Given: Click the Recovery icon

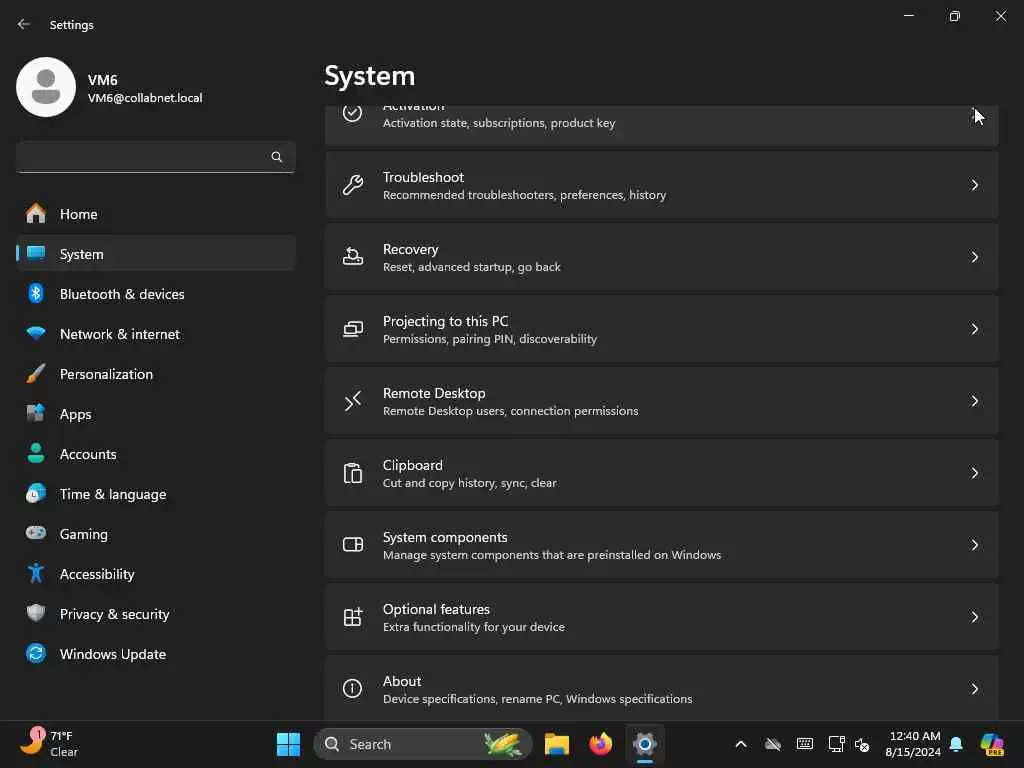Looking at the screenshot, I should coord(353,257).
